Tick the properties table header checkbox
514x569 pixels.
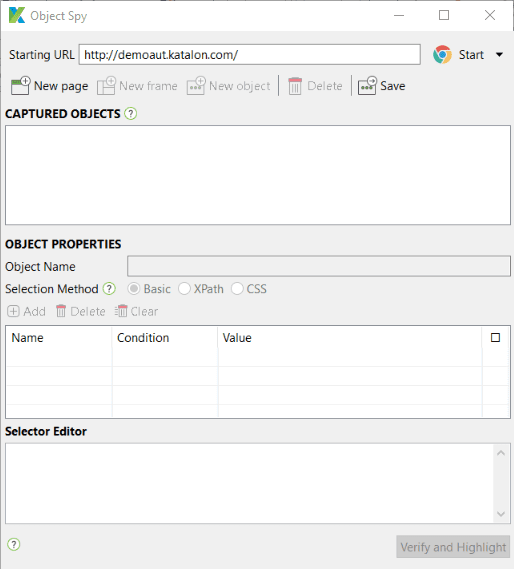(495, 337)
